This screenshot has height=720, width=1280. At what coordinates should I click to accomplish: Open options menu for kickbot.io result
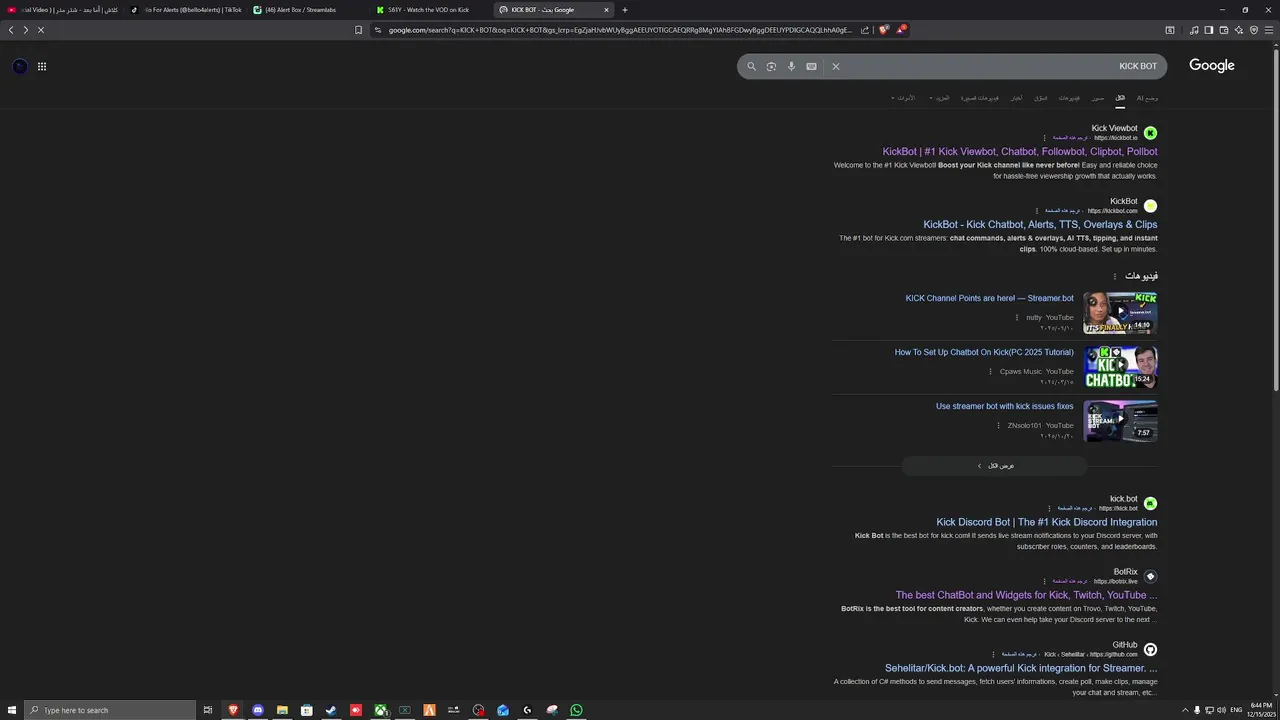[1045, 138]
